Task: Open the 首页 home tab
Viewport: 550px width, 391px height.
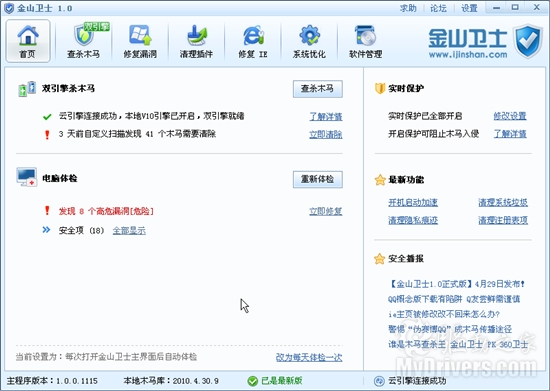Action: click(28, 41)
